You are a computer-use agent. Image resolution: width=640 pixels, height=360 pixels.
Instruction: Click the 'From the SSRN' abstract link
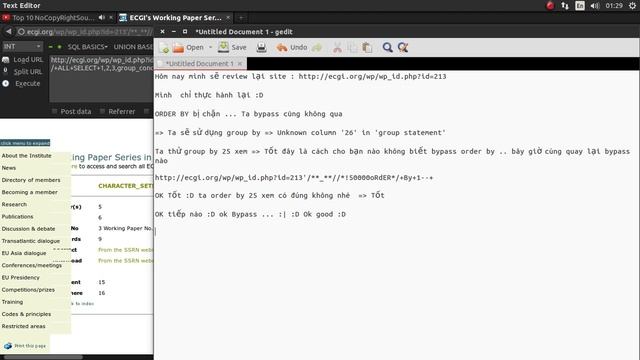pos(125,250)
